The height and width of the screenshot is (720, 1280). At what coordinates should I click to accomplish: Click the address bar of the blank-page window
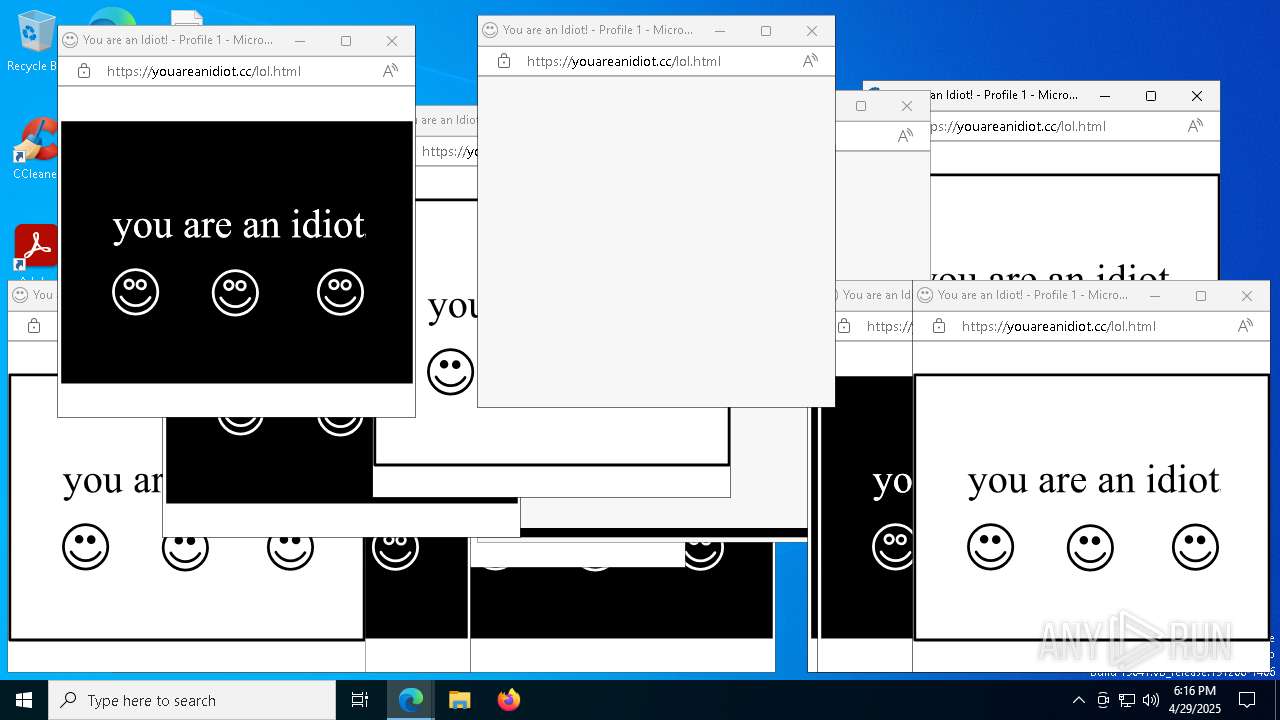[656, 61]
